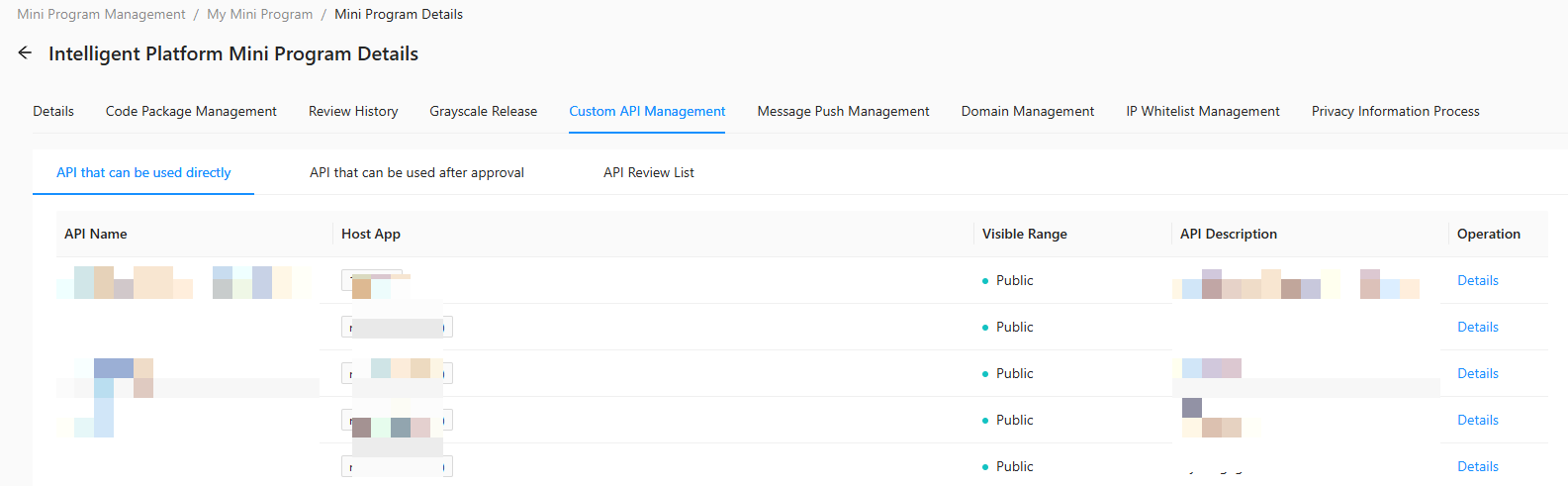Click the Public status in the first row

pyautogui.click(x=1007, y=280)
